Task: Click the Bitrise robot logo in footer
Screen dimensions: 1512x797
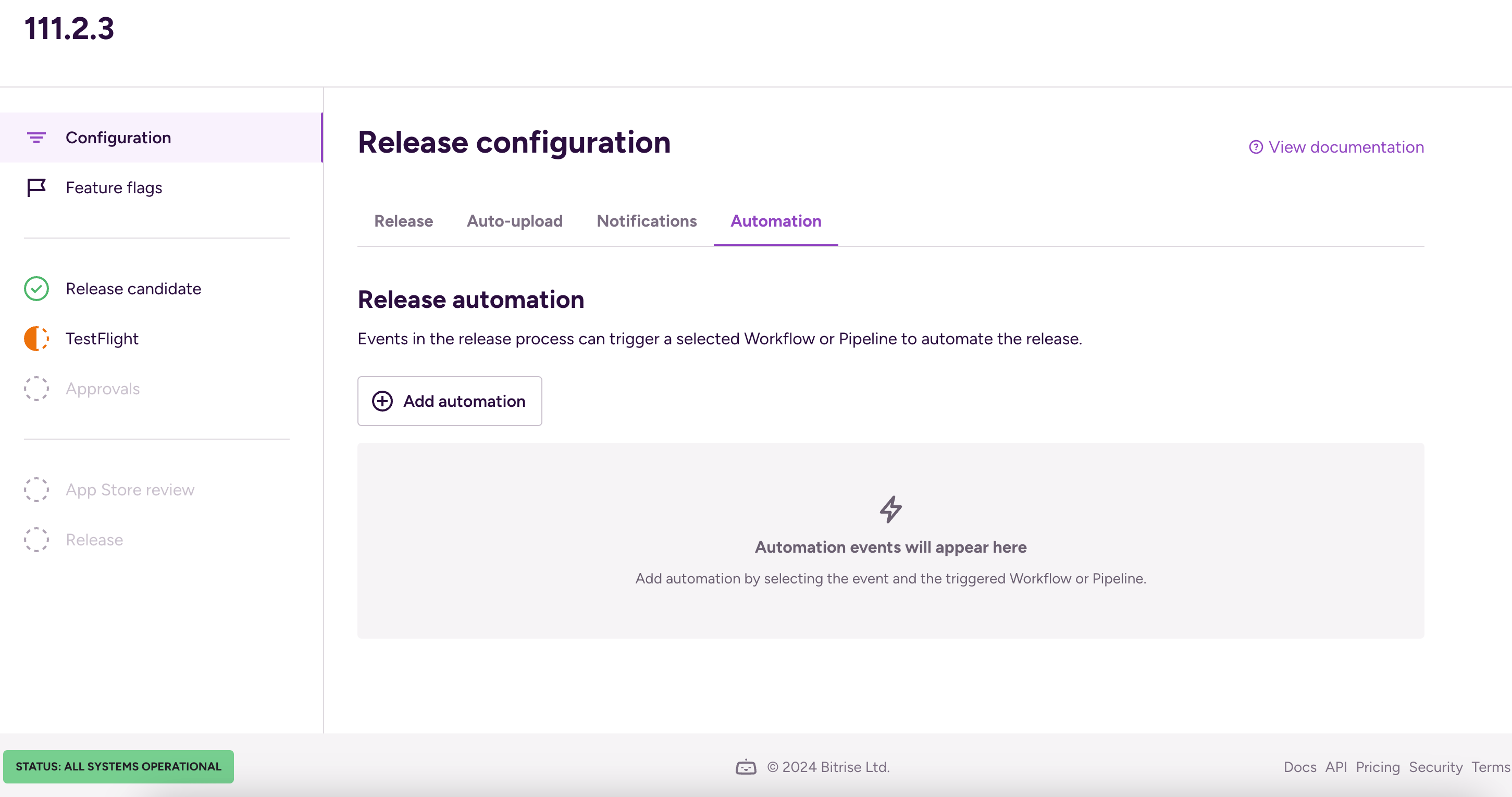Action: click(x=746, y=767)
